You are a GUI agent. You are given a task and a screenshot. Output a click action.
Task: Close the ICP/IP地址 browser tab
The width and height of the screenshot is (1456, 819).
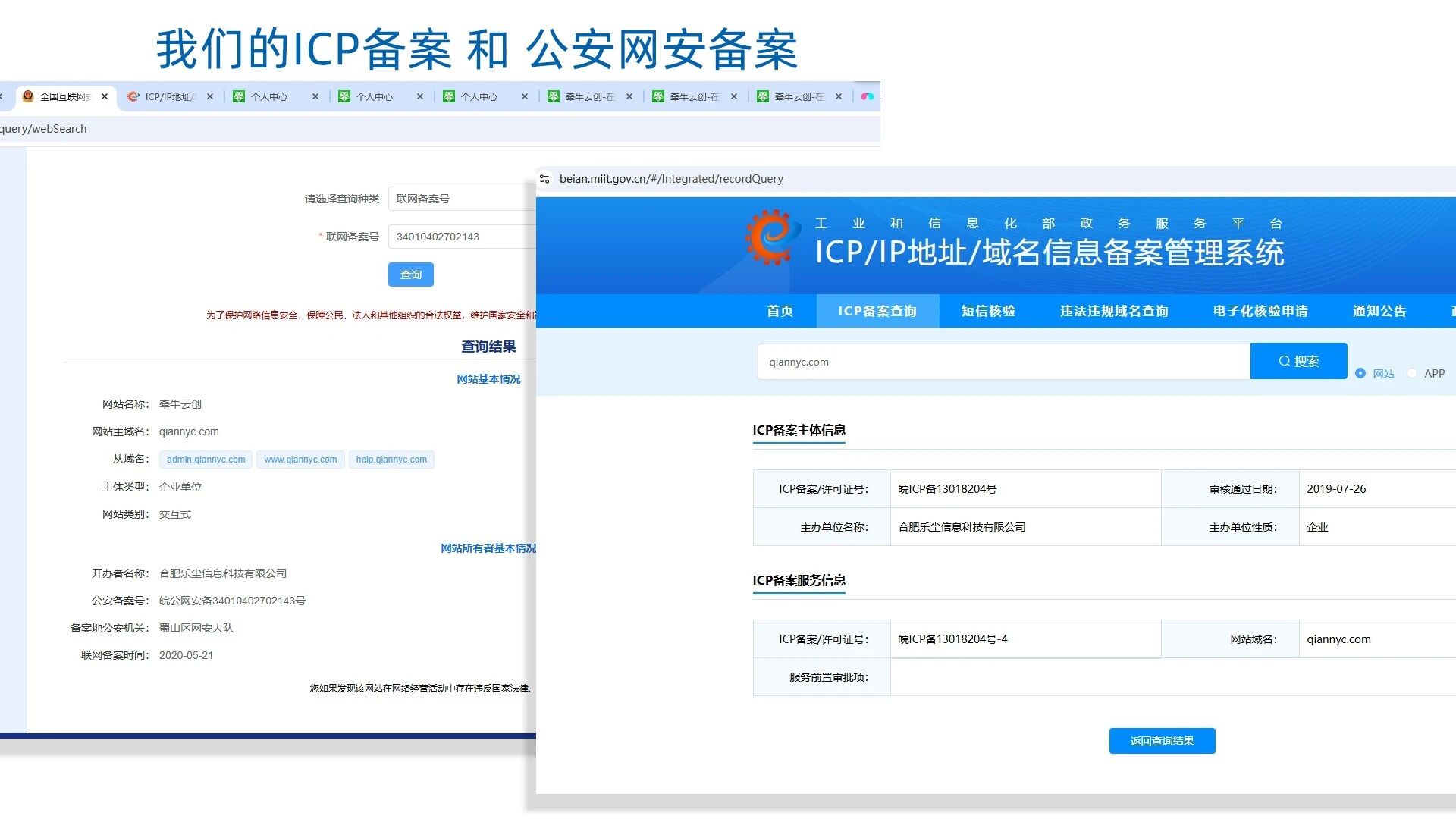[210, 96]
